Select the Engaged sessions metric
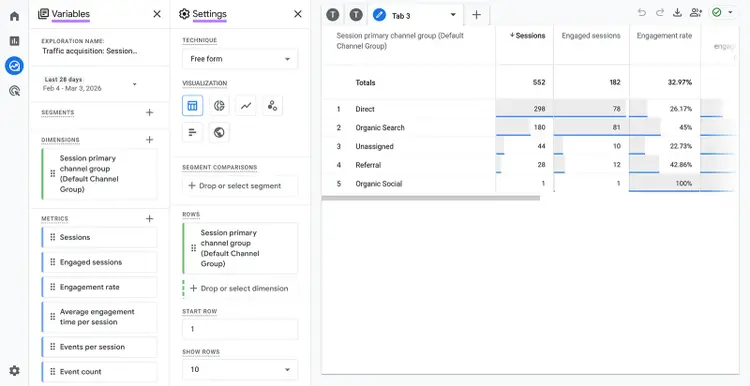 99,262
